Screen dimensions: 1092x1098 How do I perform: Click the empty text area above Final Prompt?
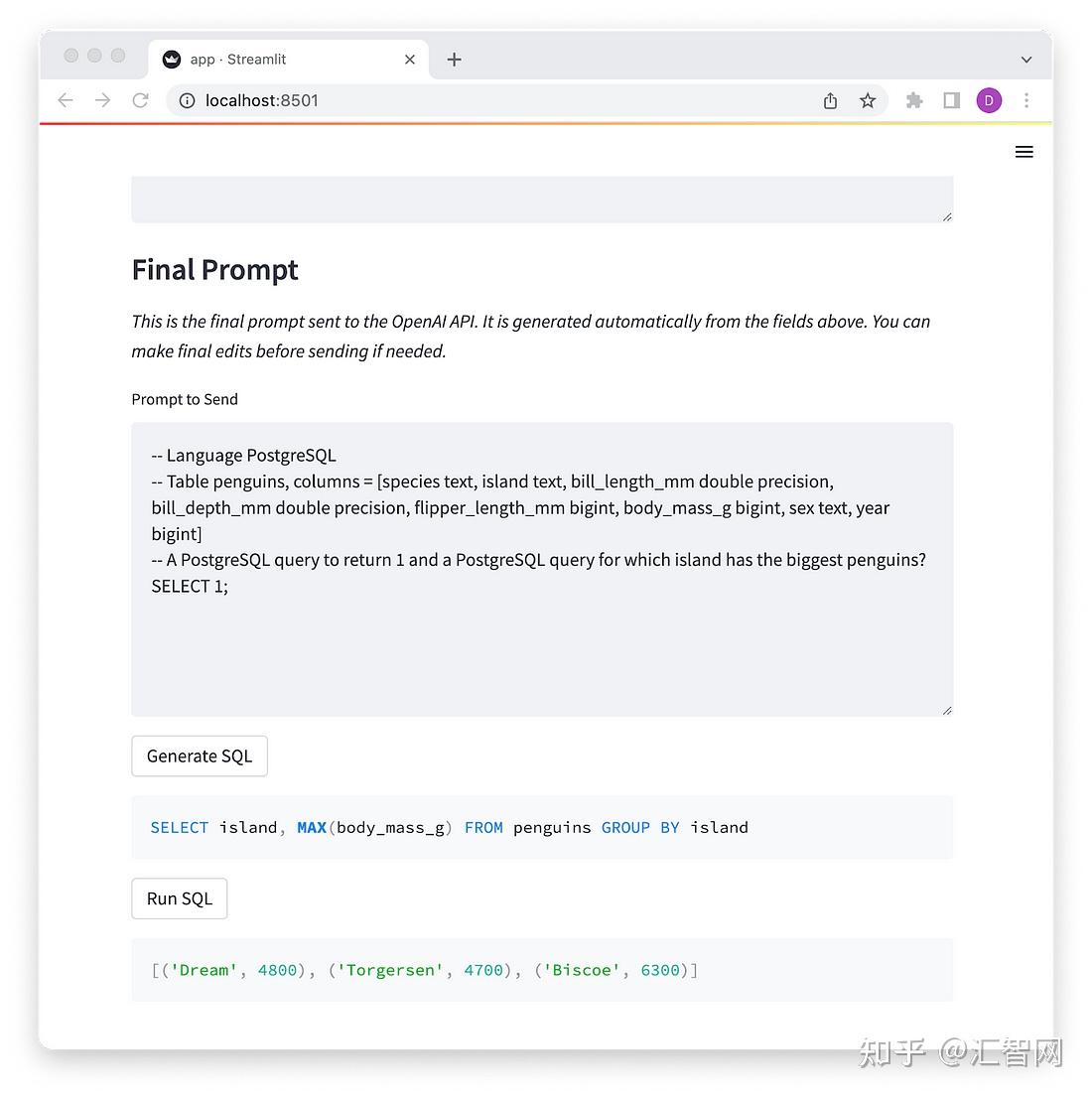coord(542,200)
